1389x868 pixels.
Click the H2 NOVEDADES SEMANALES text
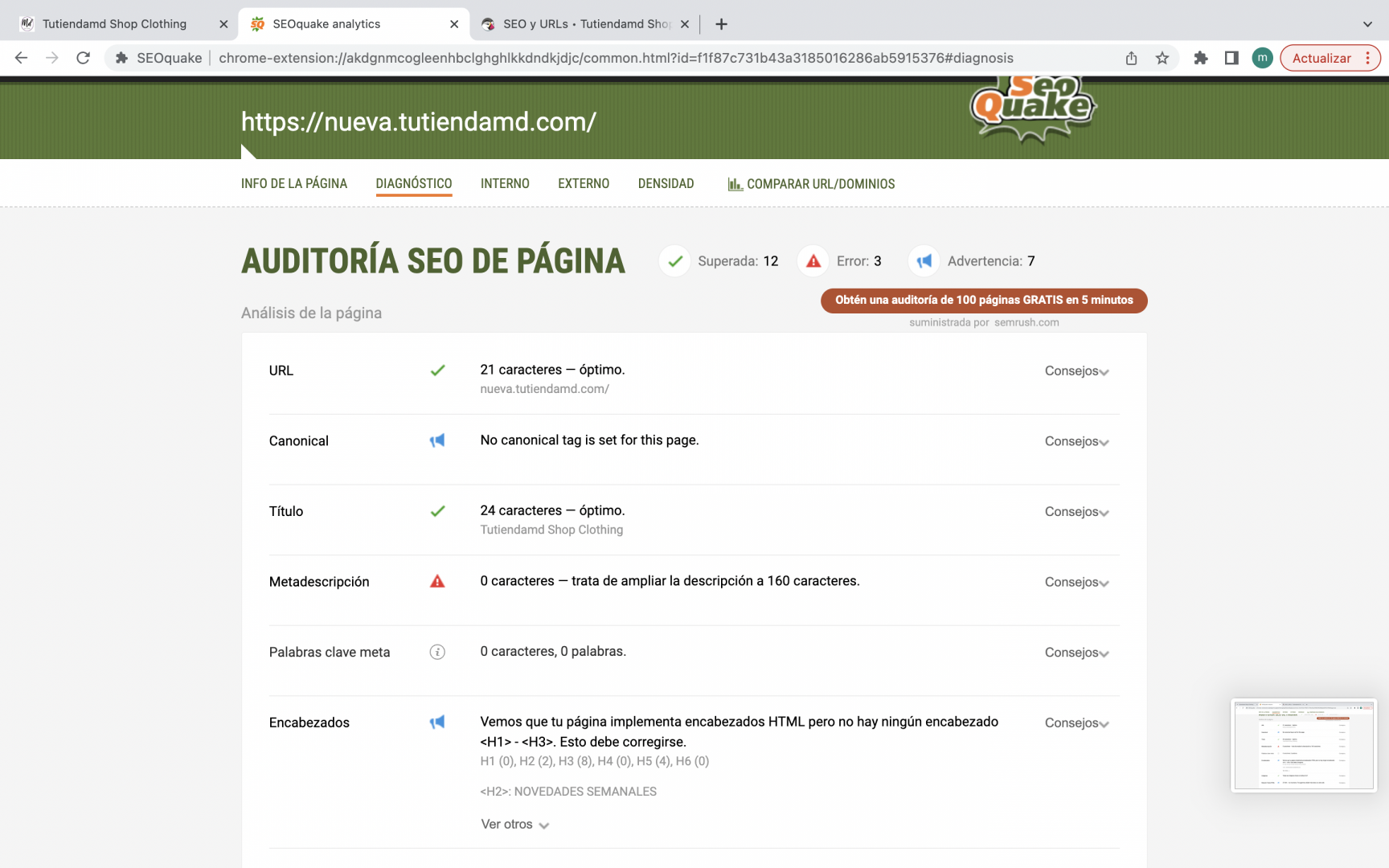click(568, 792)
